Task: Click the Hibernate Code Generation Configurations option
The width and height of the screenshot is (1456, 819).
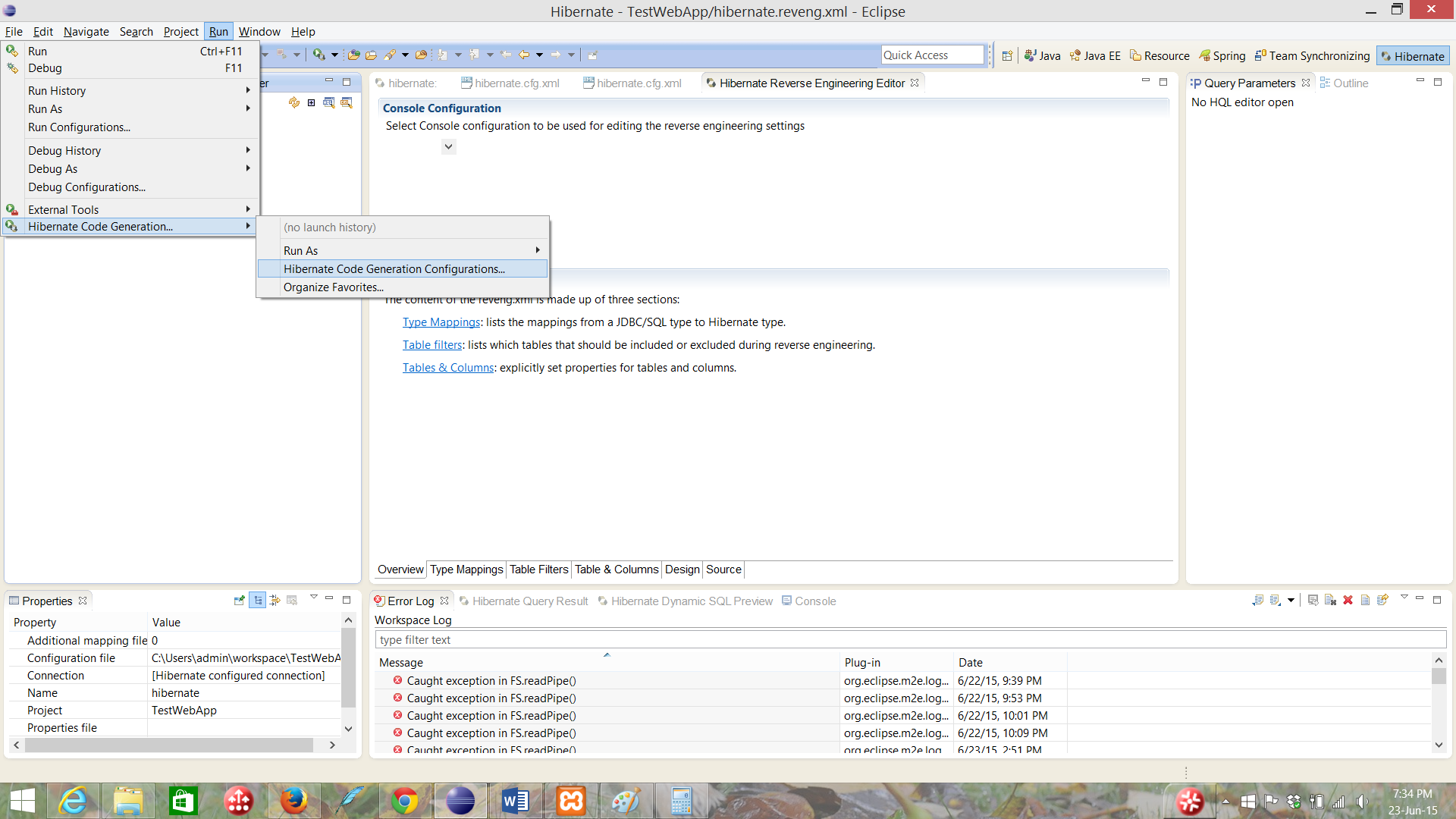Action: [x=394, y=268]
